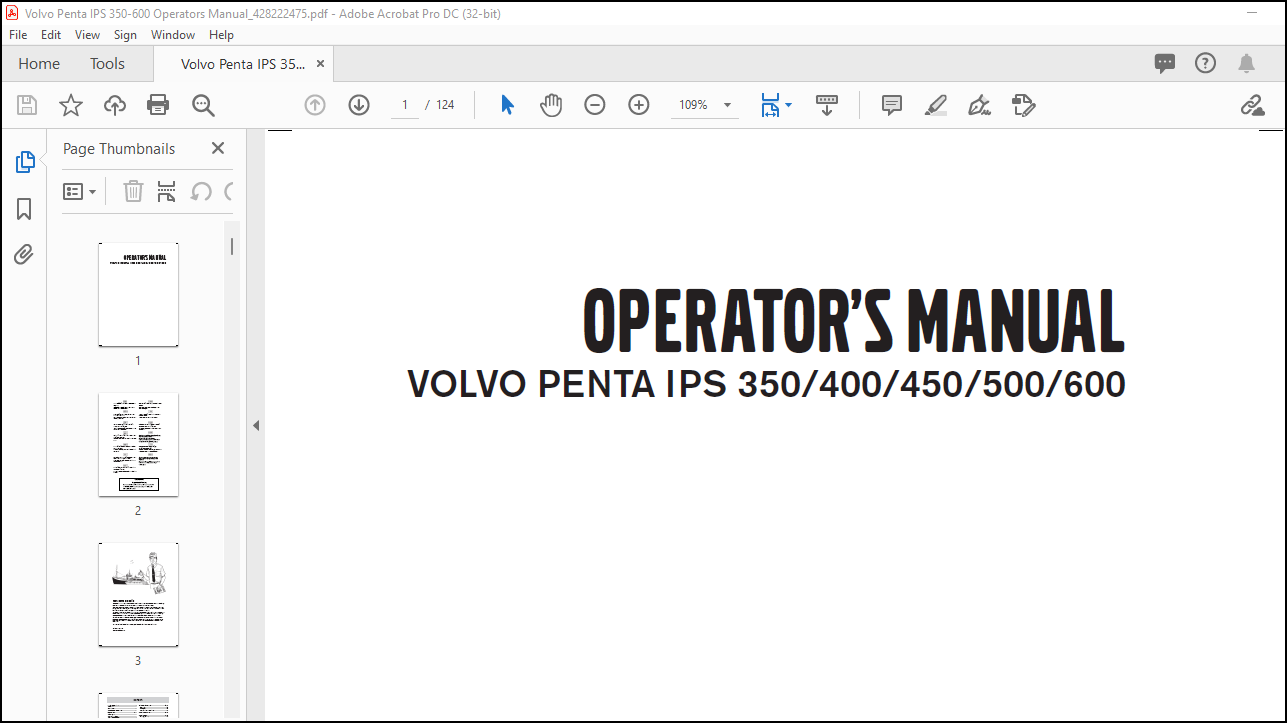The image size is (1287, 723).
Task: Open the Help menu
Action: click(221, 35)
